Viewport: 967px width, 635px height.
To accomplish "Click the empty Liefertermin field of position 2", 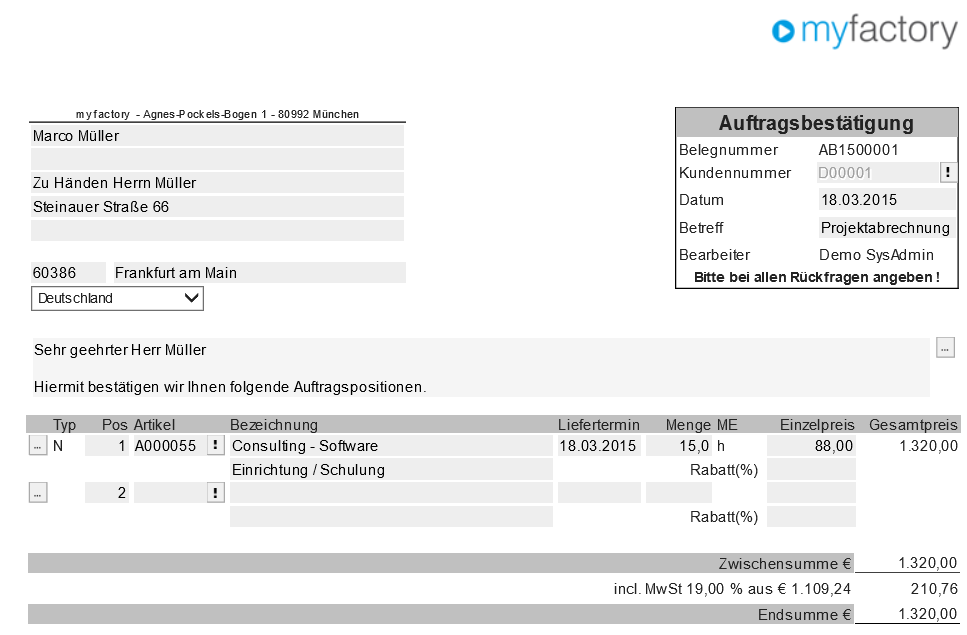I will click(599, 493).
